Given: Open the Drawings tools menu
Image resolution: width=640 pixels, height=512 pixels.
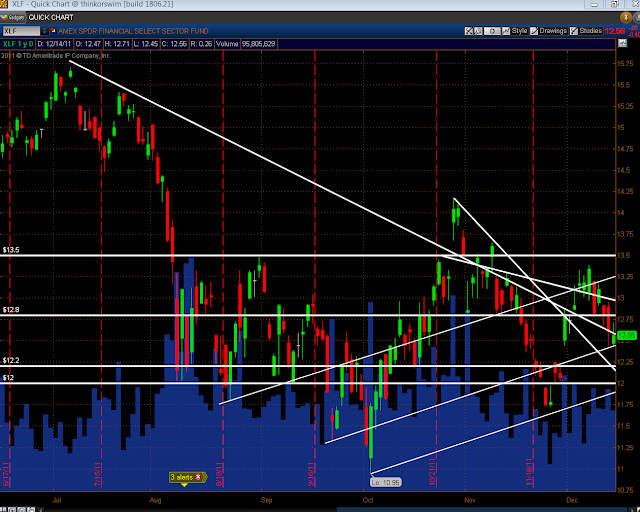Looking at the screenshot, I should click(553, 31).
